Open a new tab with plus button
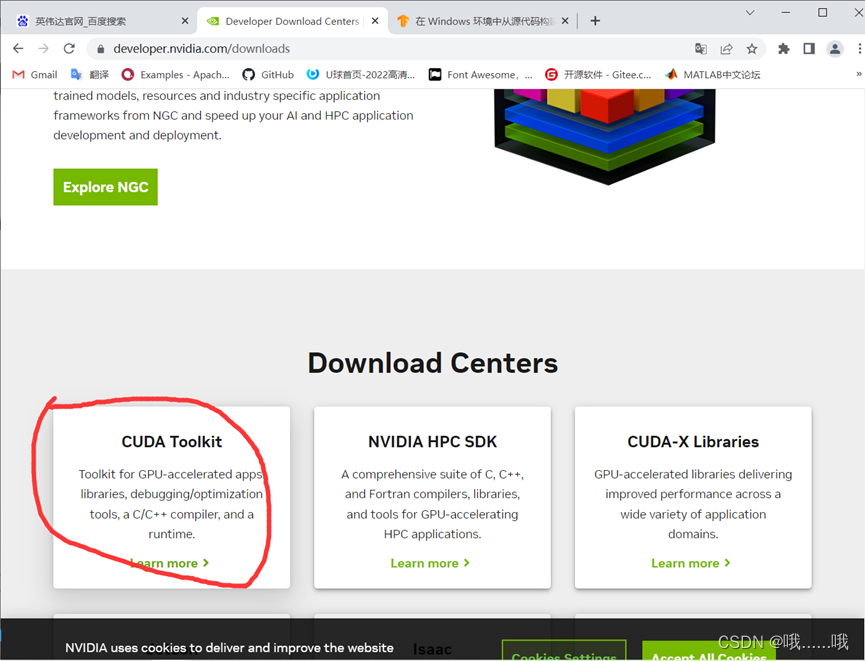 point(595,21)
